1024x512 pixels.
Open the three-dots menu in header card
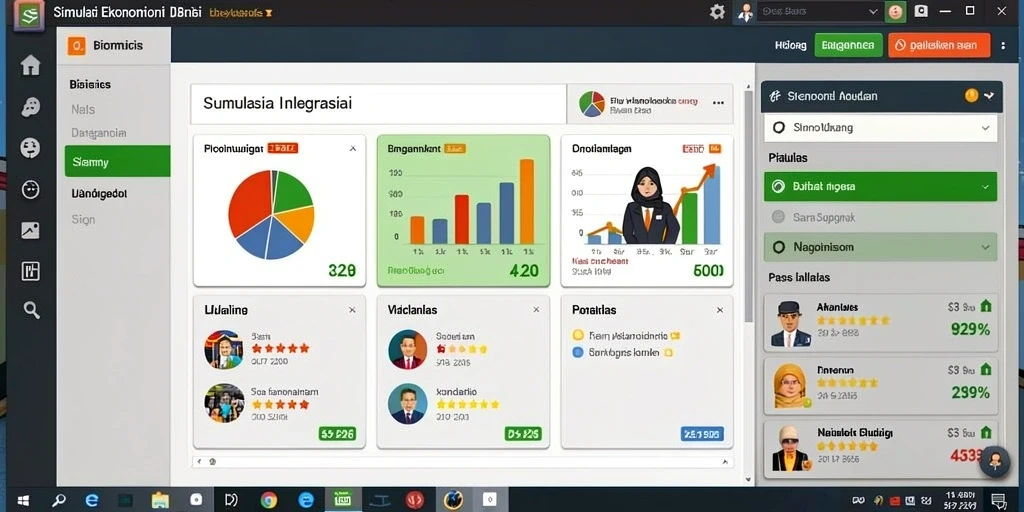point(718,103)
